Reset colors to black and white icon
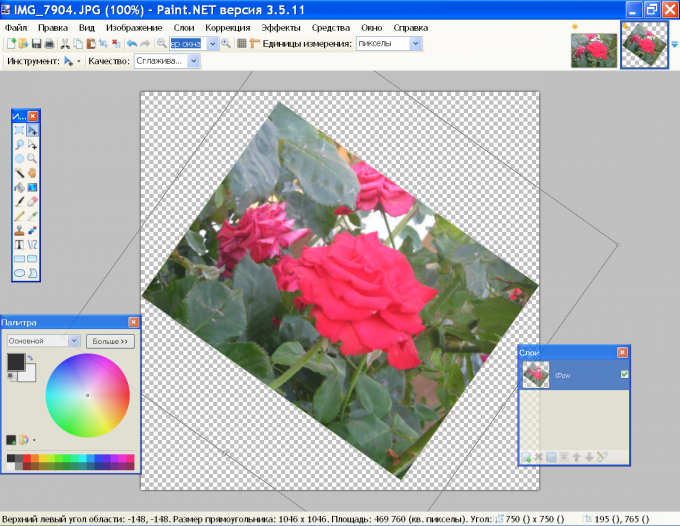The height and width of the screenshot is (526, 680). click(x=11, y=377)
